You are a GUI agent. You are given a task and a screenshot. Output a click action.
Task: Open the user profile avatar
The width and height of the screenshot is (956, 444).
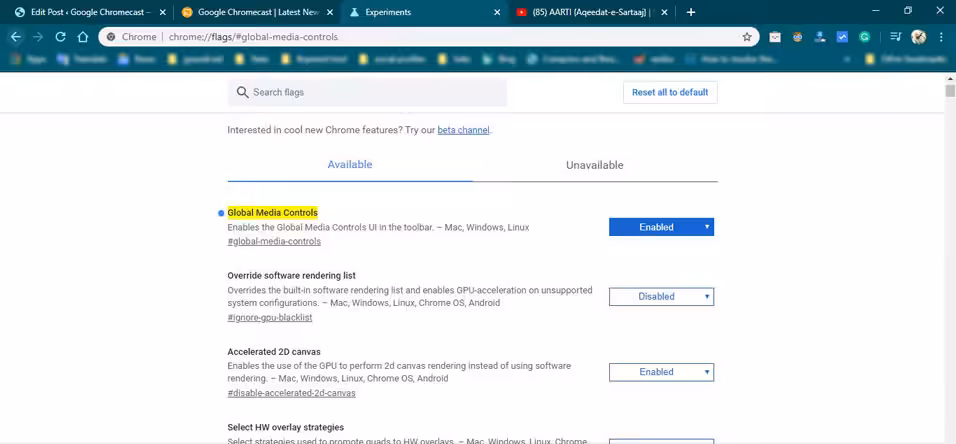[919, 37]
